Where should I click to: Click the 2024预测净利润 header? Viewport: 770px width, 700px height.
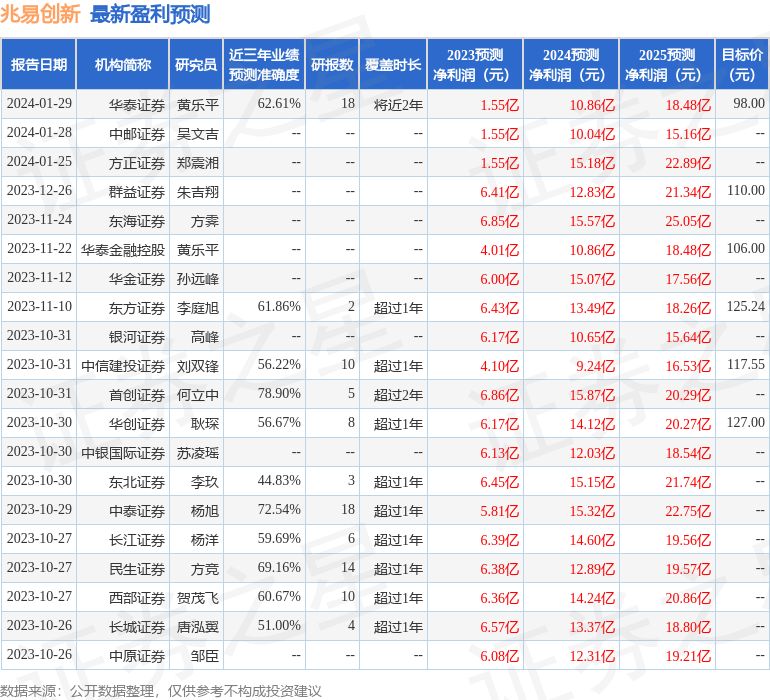pos(571,64)
